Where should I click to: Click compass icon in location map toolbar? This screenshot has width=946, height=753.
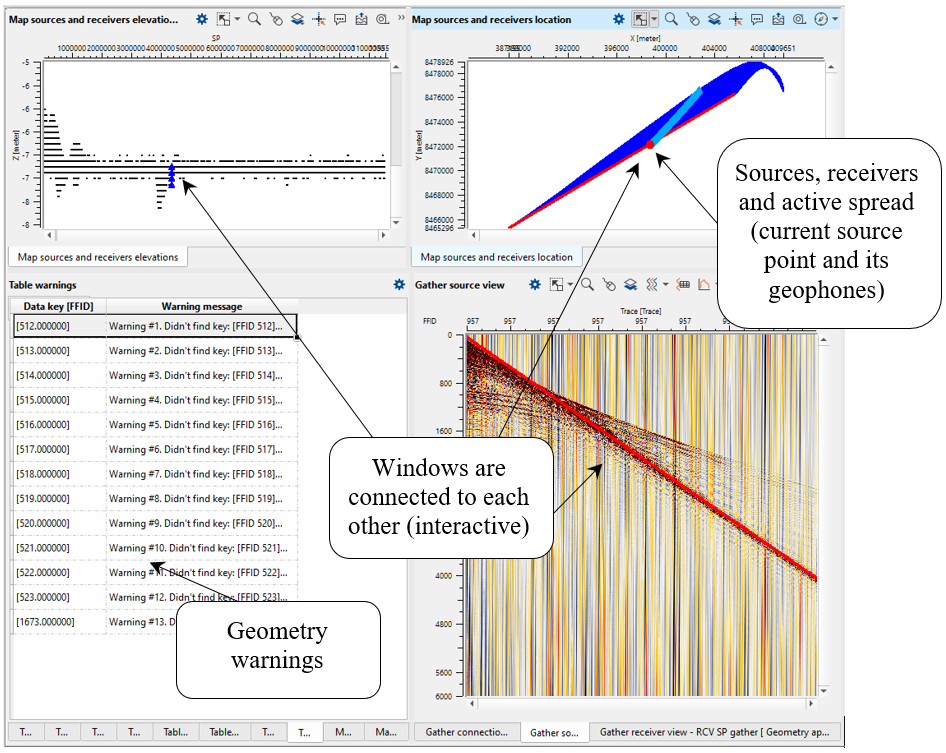click(x=822, y=19)
